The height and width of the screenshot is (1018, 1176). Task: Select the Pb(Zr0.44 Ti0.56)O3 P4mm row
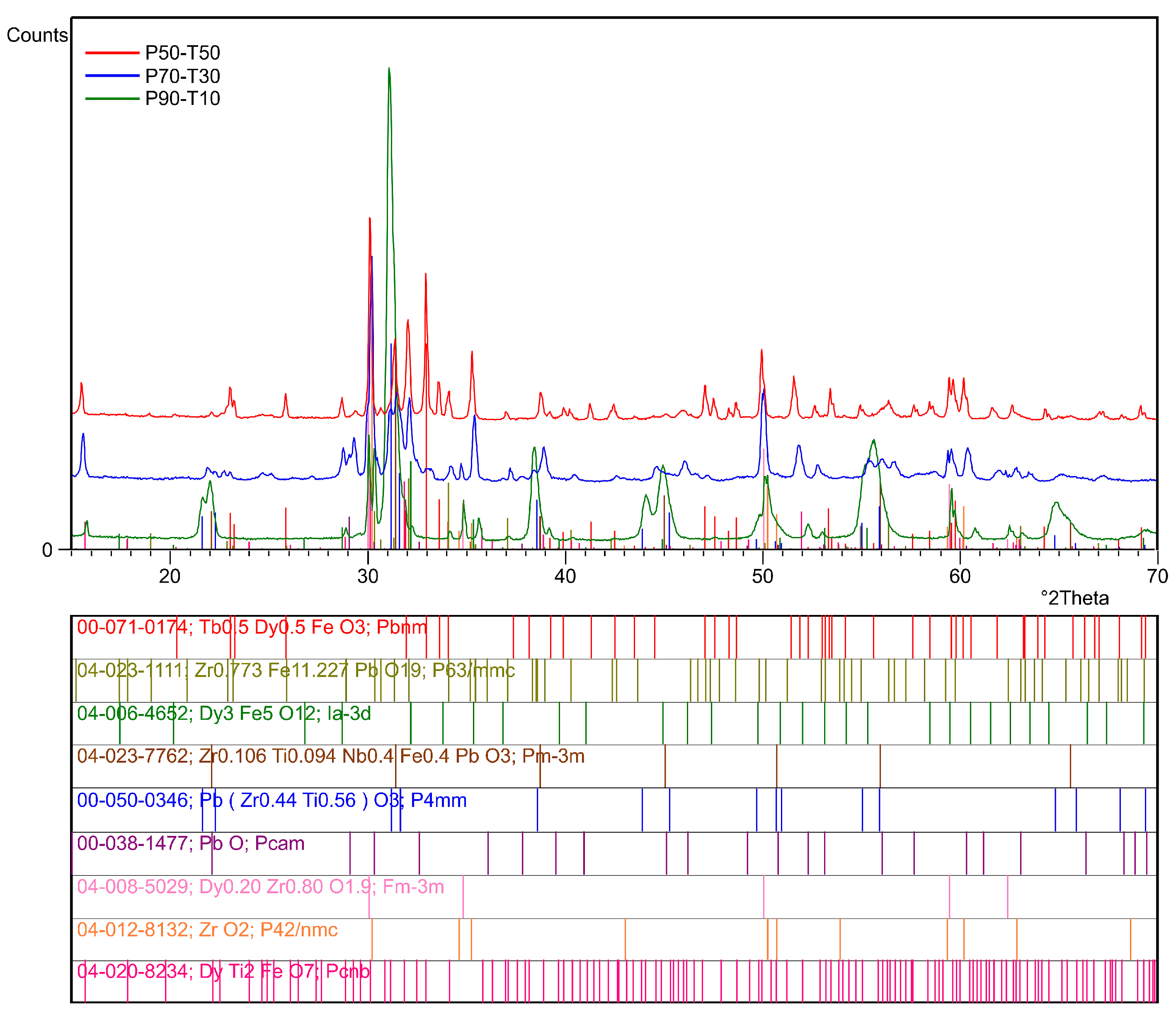coord(272,800)
